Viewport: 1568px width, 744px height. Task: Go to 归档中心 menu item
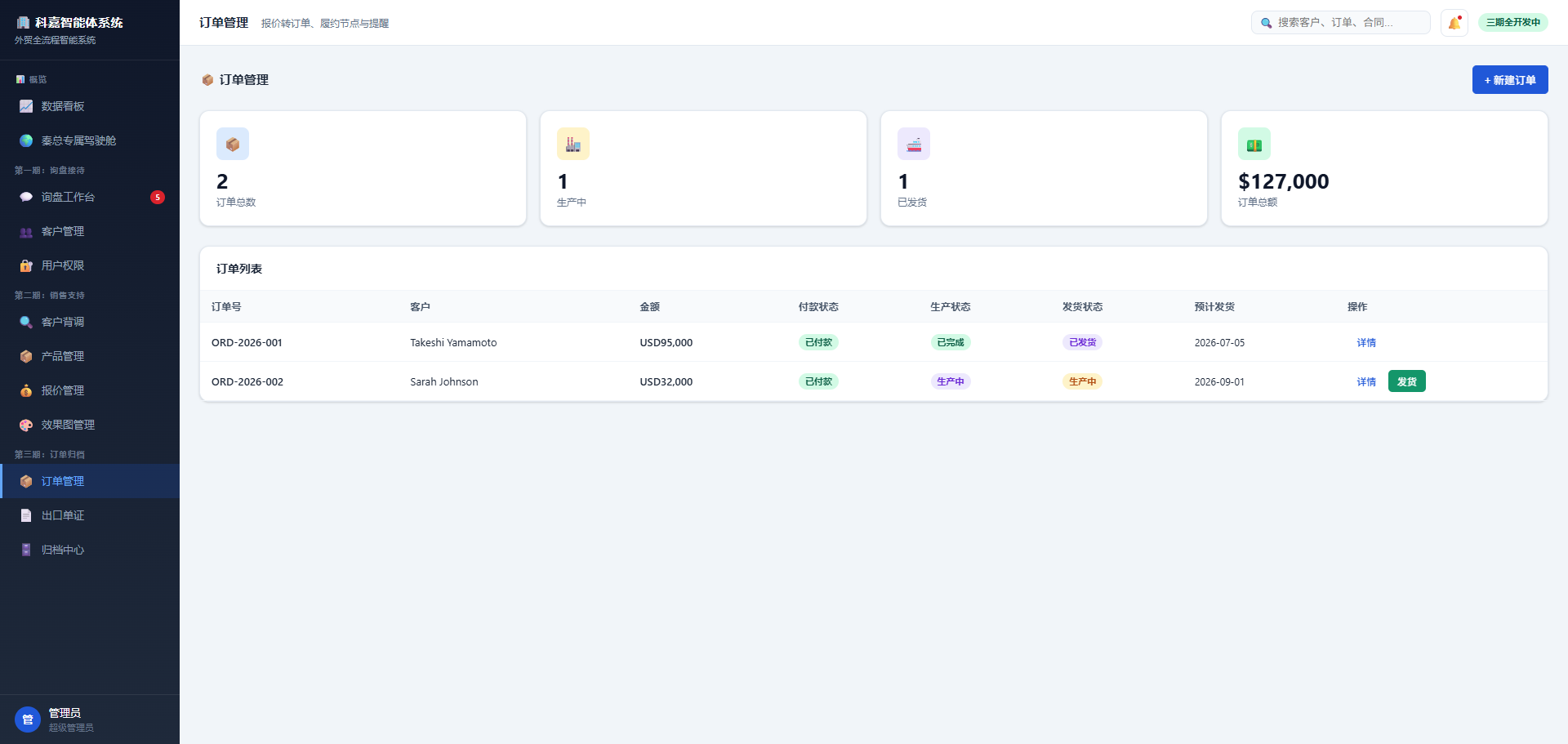point(90,550)
